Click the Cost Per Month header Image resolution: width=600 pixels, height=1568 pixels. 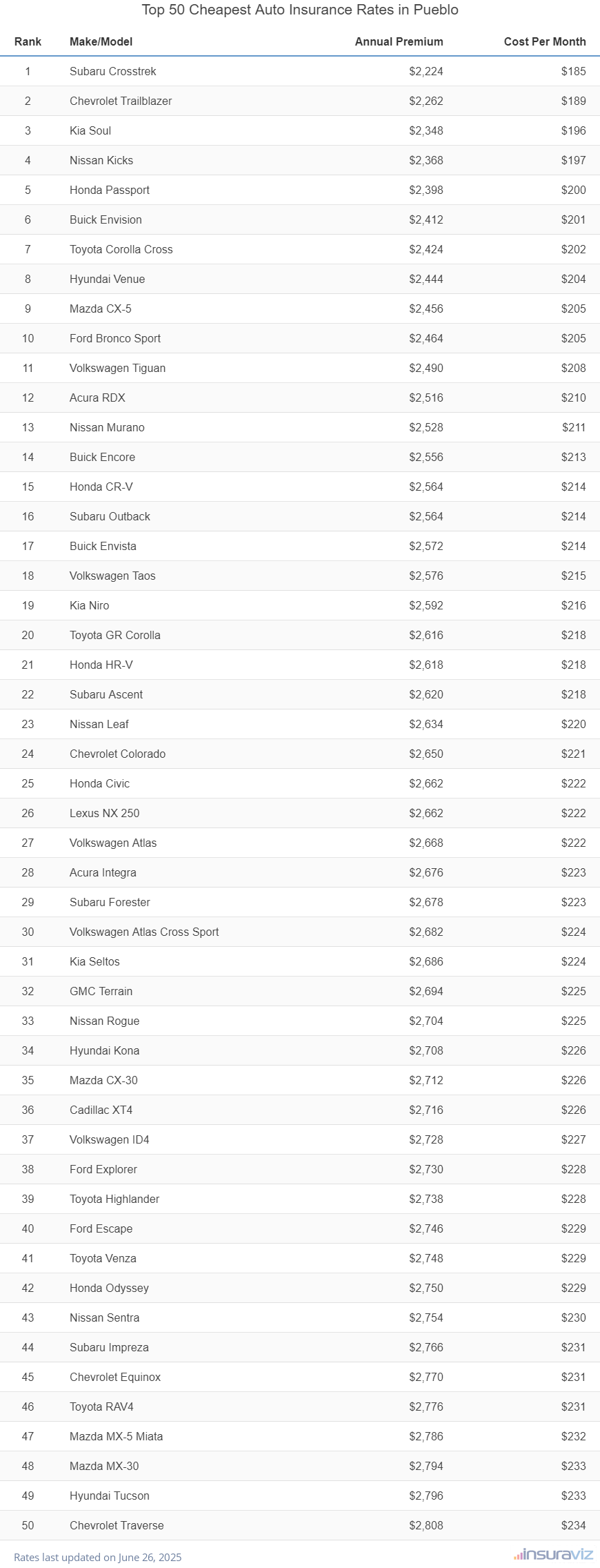click(x=544, y=41)
